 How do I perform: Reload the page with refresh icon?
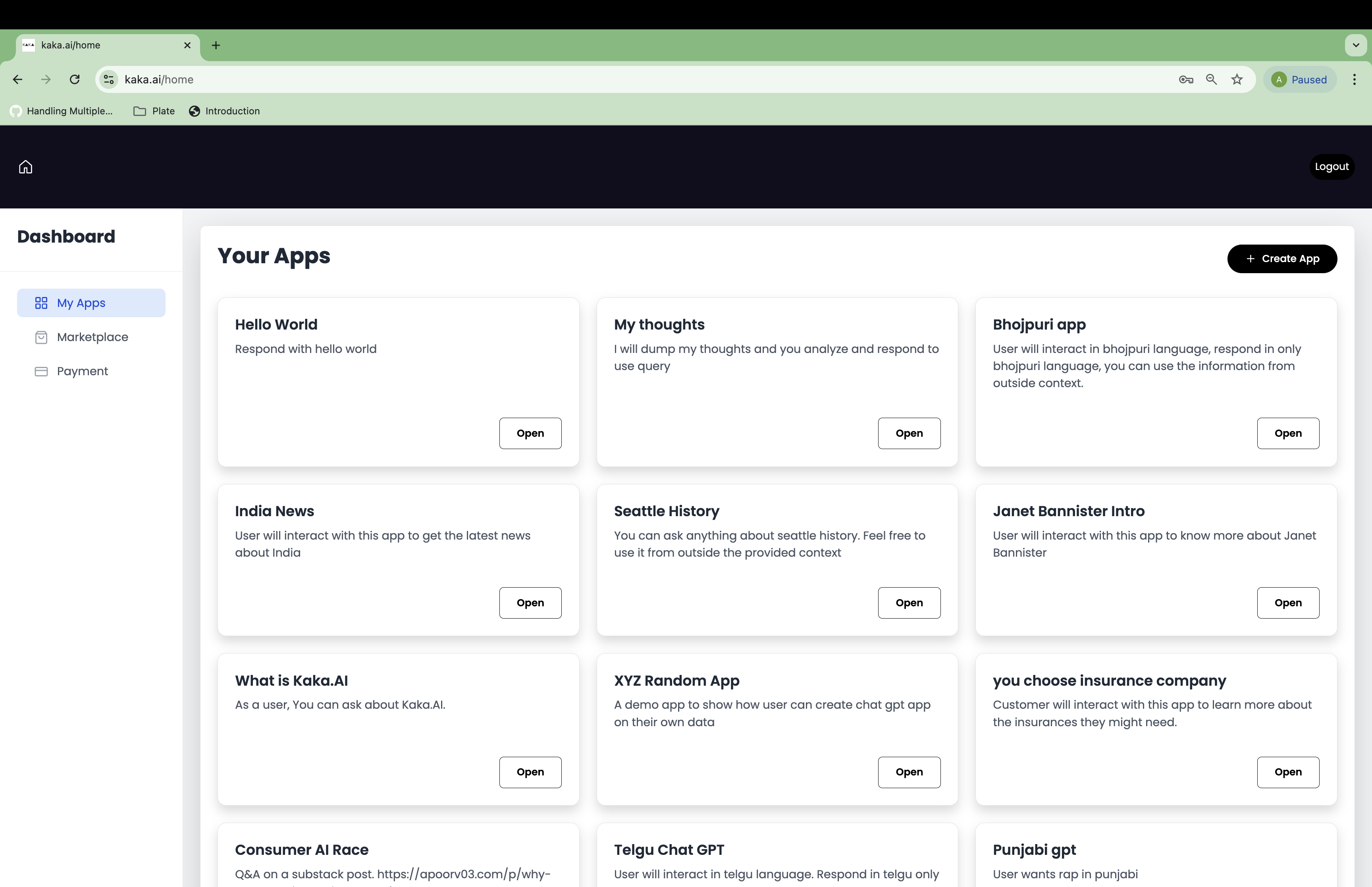click(75, 79)
